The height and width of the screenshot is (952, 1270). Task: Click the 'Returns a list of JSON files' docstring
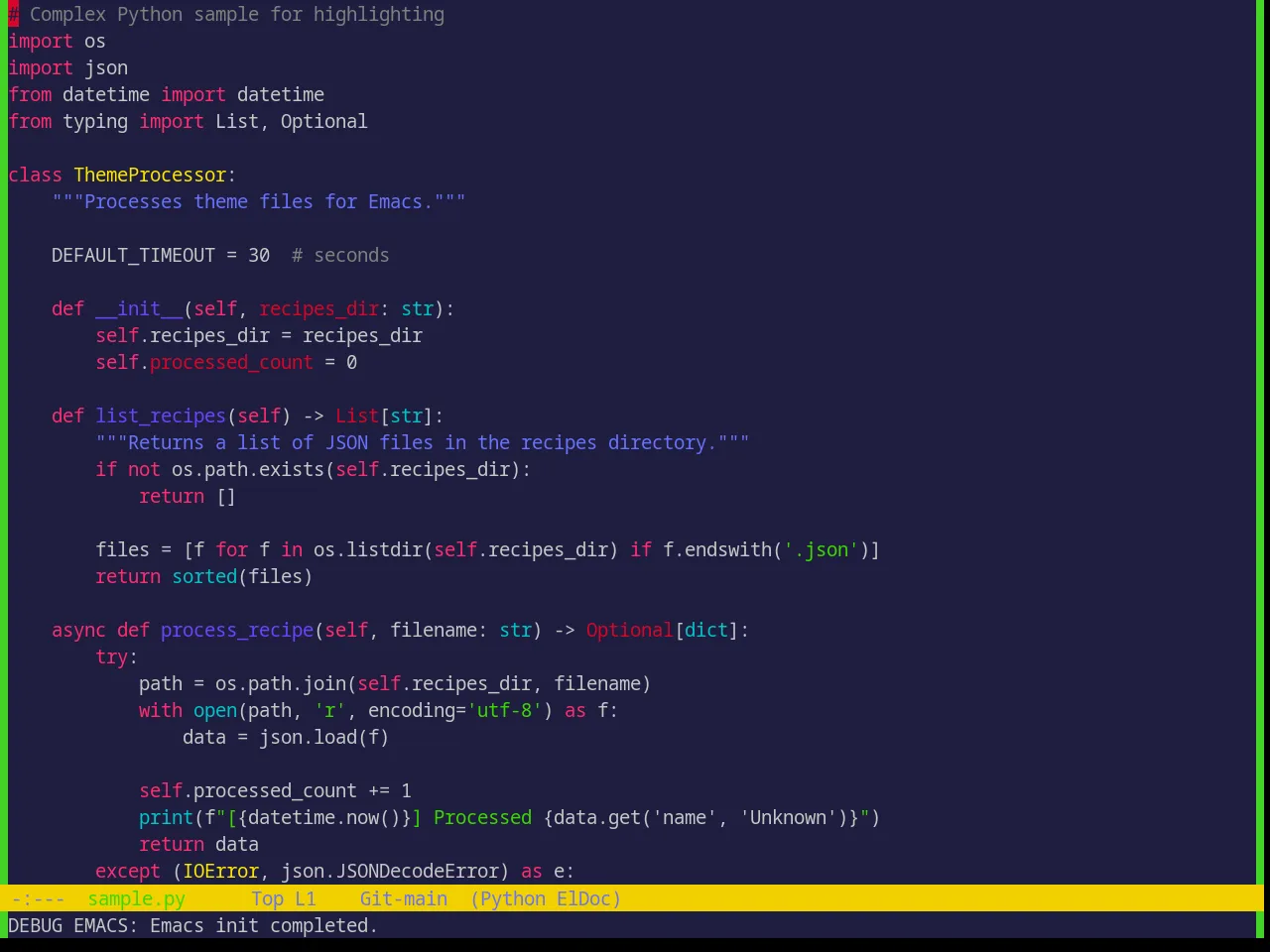pyautogui.click(x=423, y=442)
